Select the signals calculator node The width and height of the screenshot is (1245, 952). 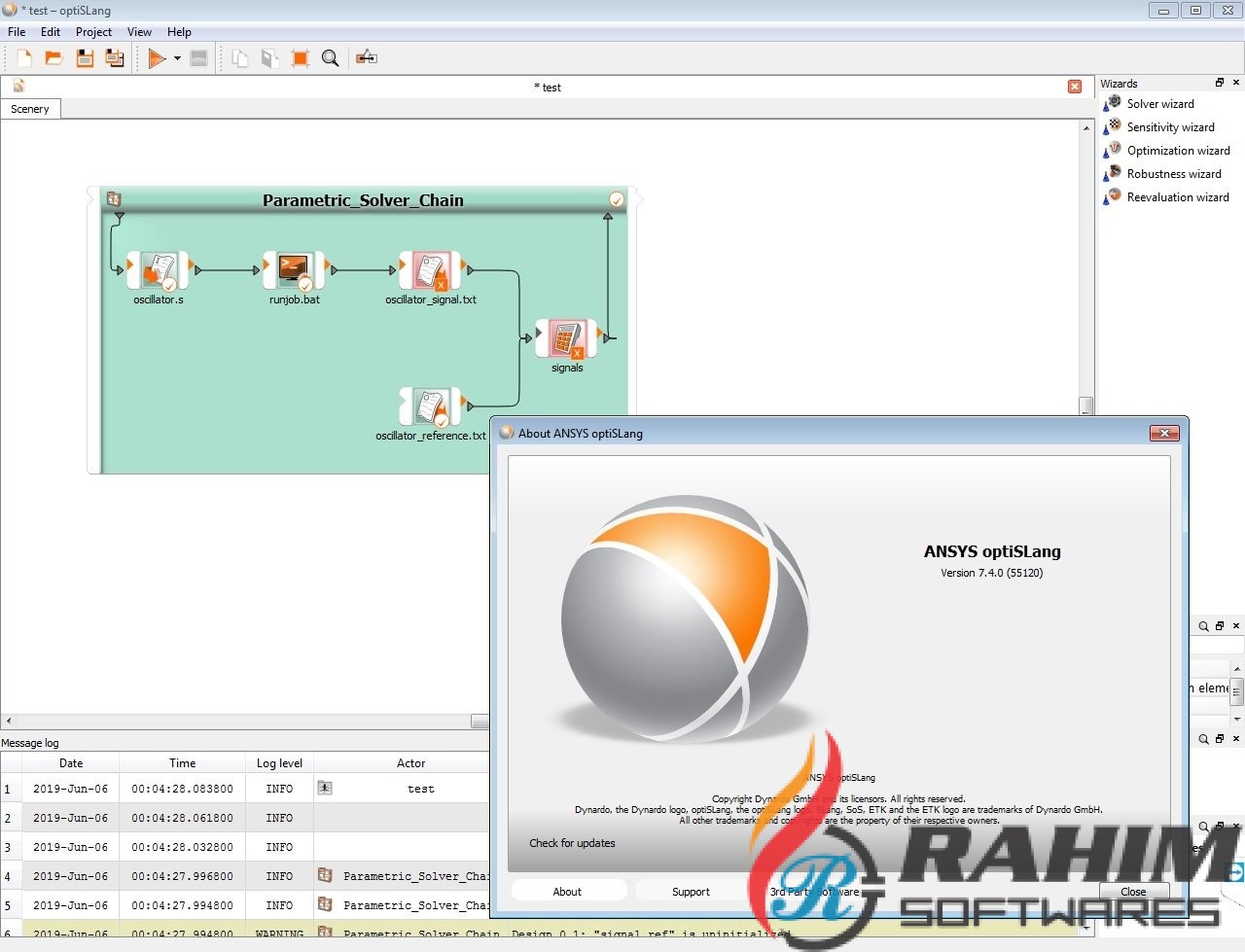pyautogui.click(x=566, y=338)
